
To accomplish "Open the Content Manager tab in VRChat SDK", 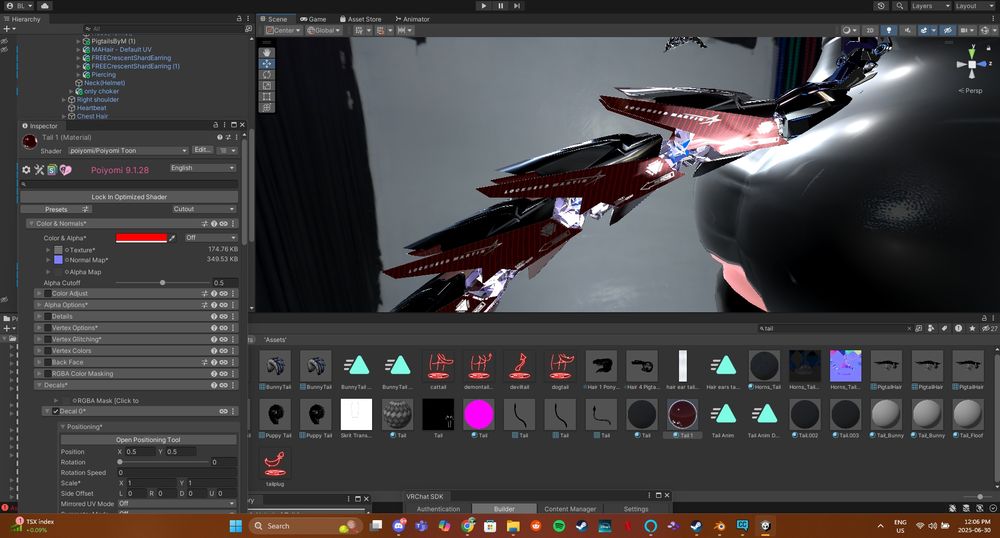I will [x=570, y=509].
